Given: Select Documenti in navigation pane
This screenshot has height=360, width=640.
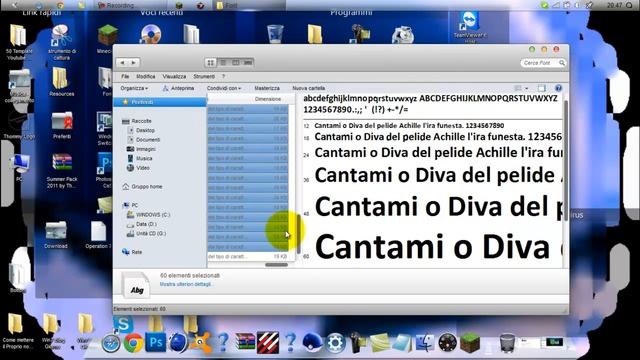Looking at the screenshot, I should coord(148,140).
